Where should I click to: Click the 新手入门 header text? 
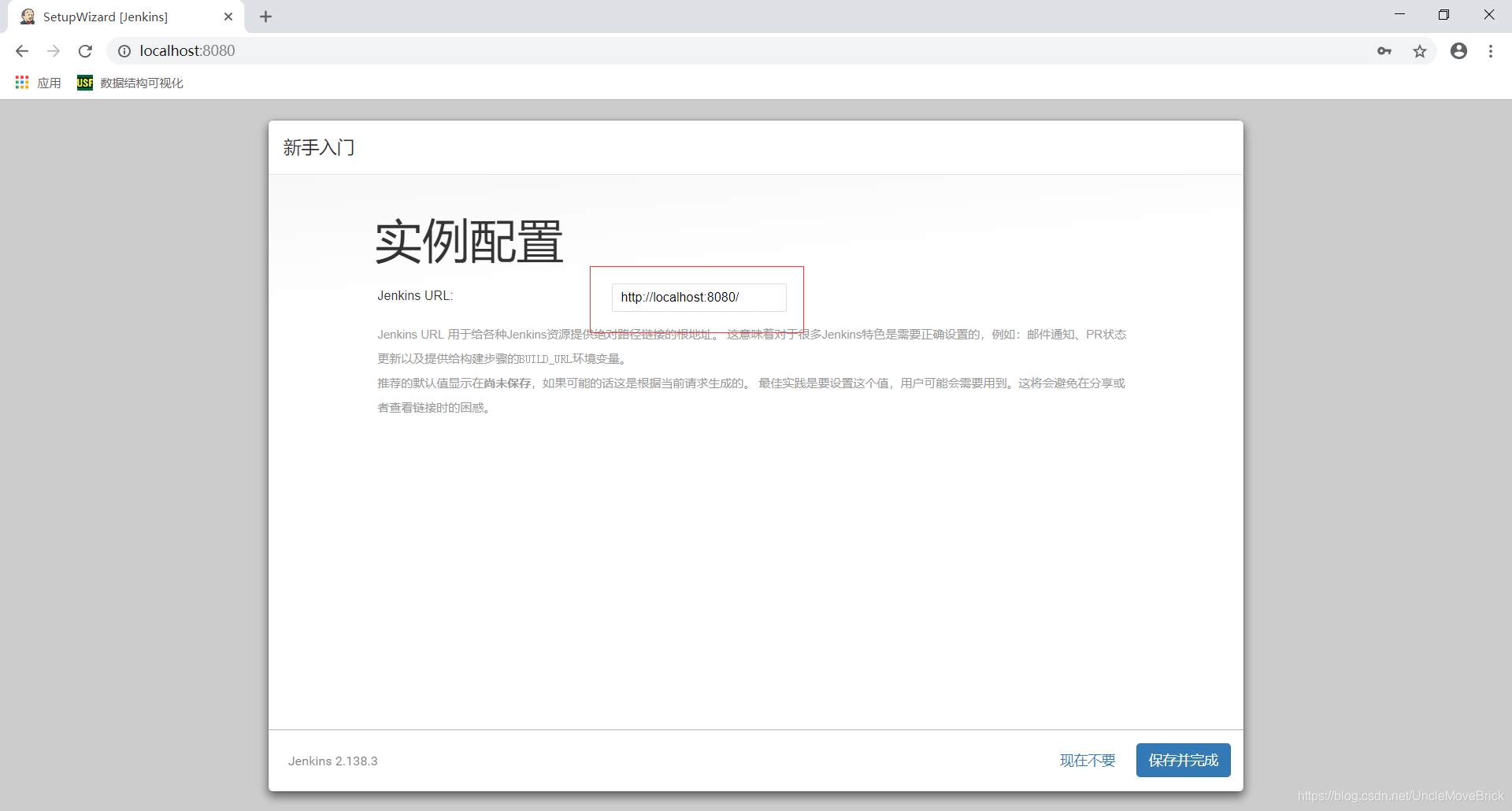(319, 148)
